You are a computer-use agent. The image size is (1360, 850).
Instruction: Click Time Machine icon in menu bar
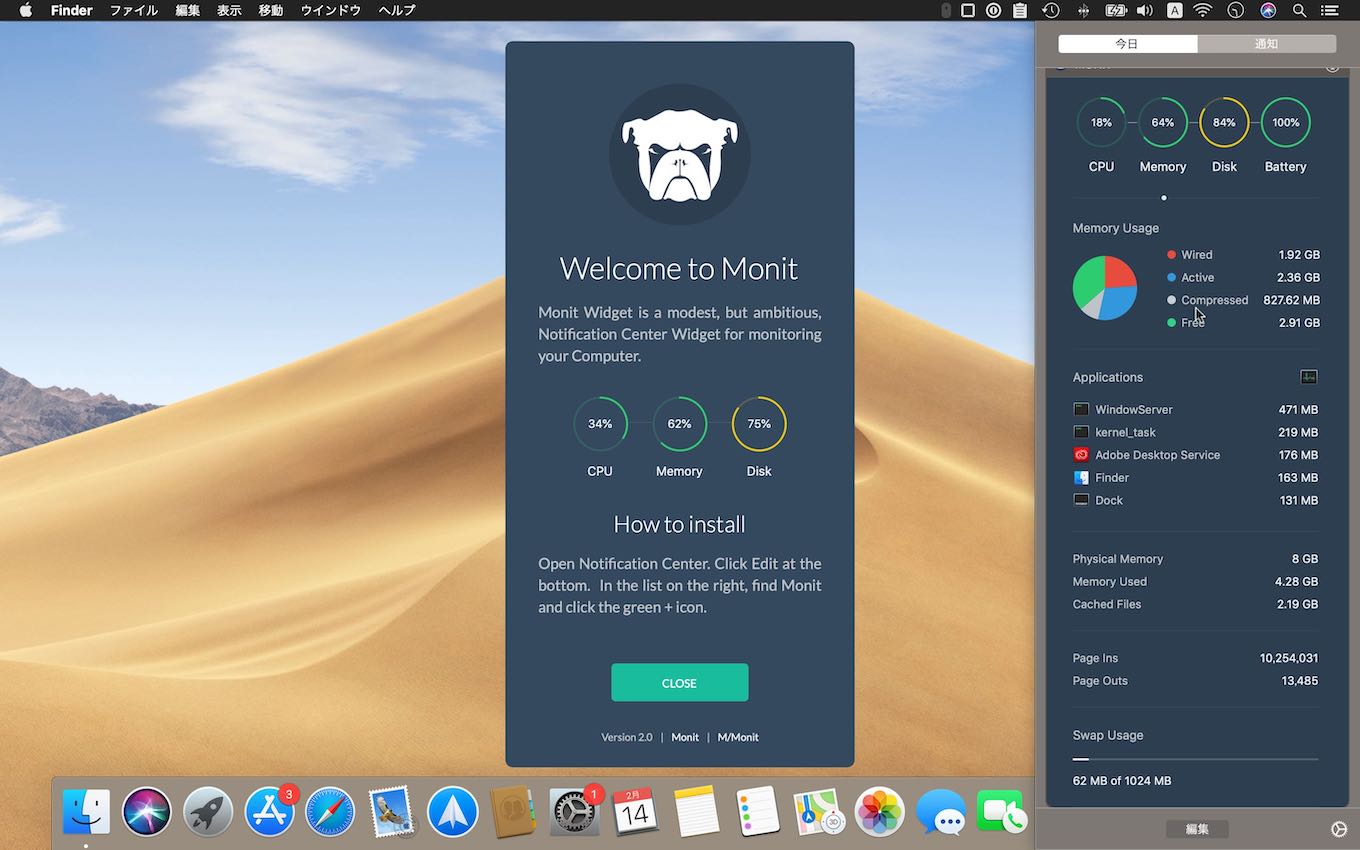pyautogui.click(x=1051, y=10)
